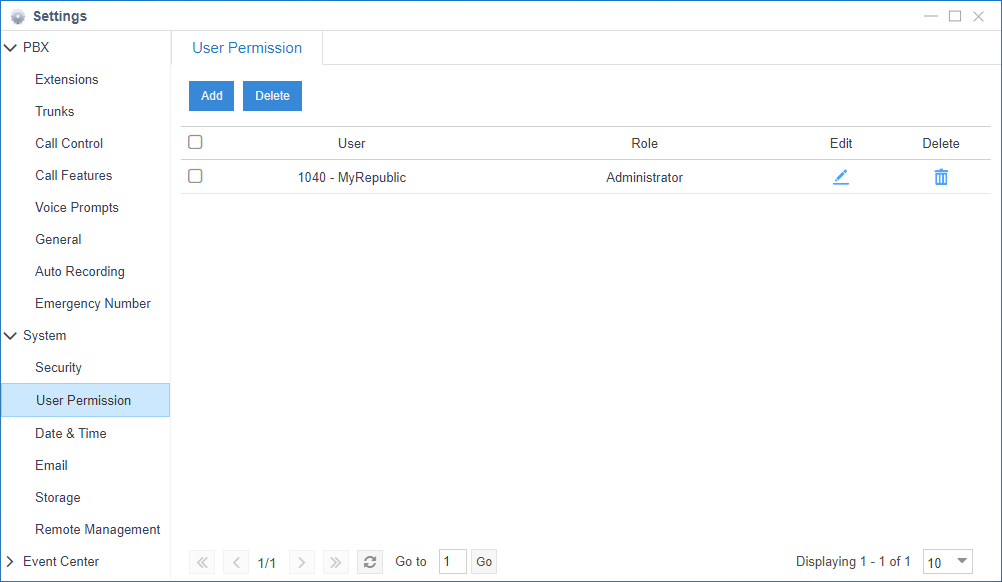Advance to the next page
The width and height of the screenshot is (1002, 582).
301,561
